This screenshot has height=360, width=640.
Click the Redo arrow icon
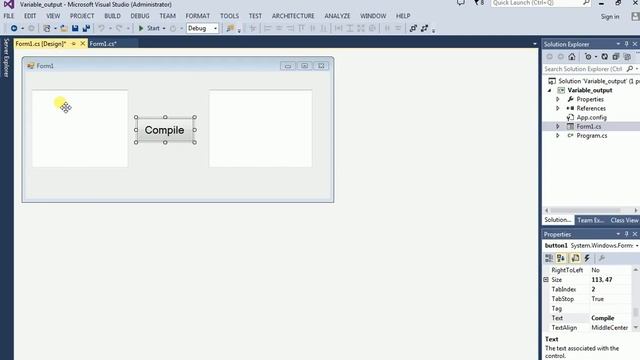119,28
